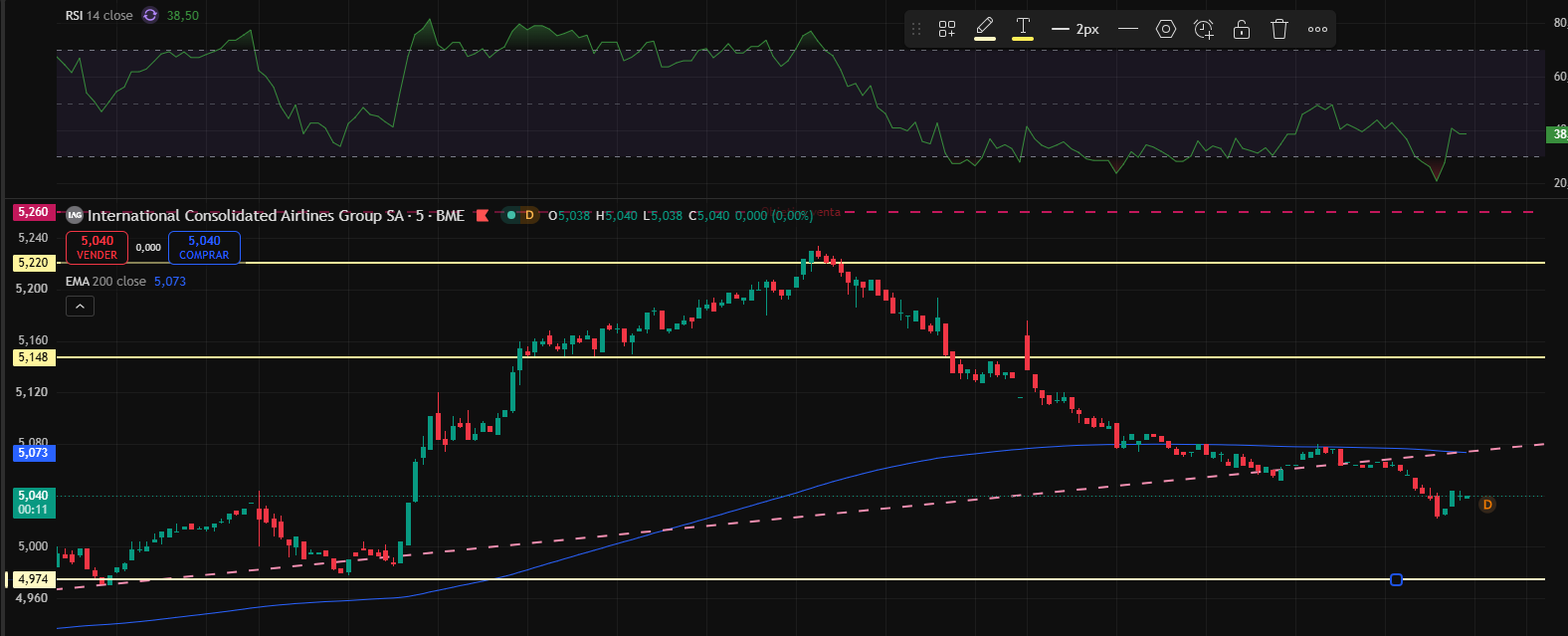Open the line style selector
The image size is (1568, 636).
(x=1127, y=29)
